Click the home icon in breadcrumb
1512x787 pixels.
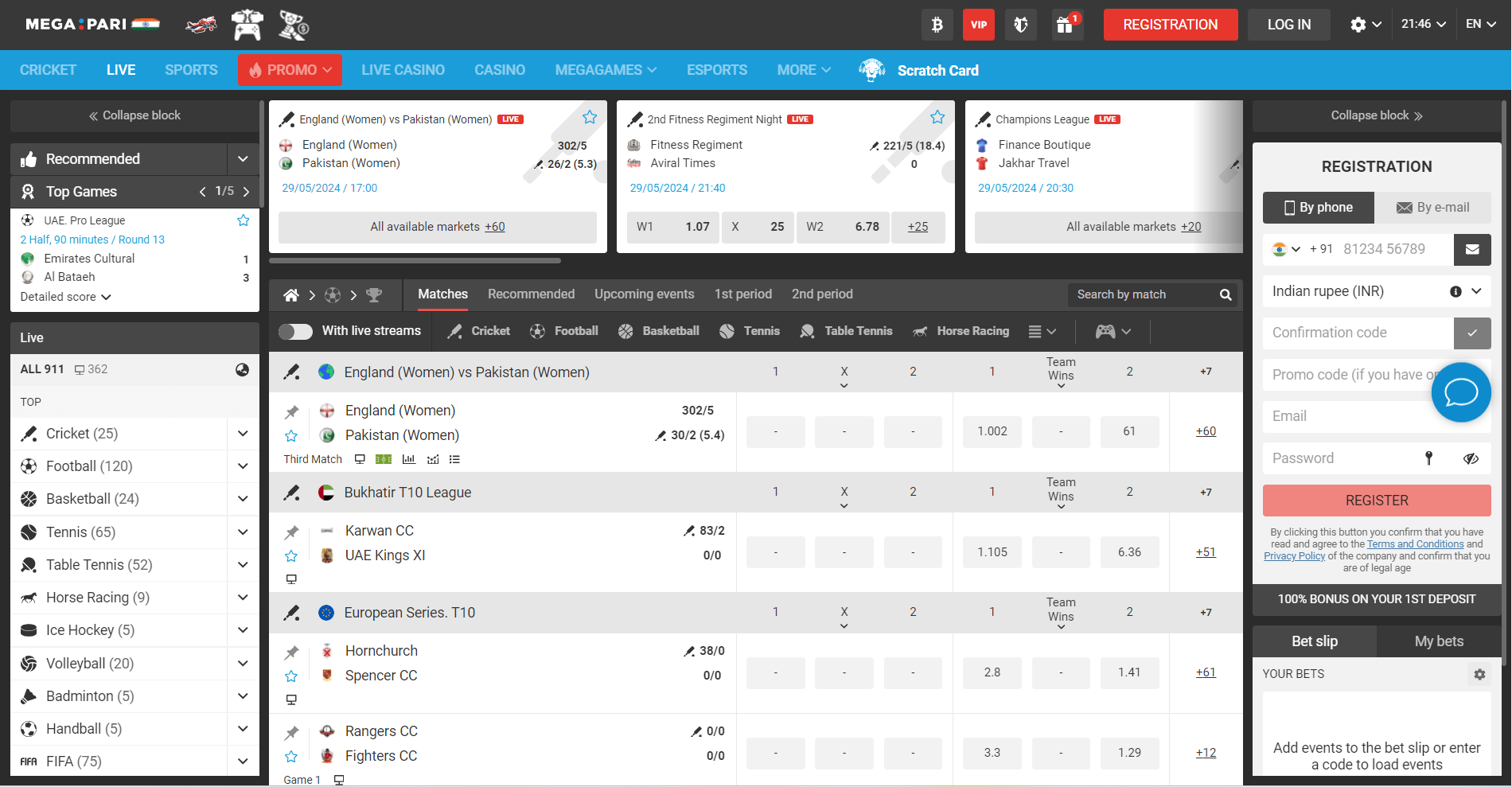[x=291, y=295]
